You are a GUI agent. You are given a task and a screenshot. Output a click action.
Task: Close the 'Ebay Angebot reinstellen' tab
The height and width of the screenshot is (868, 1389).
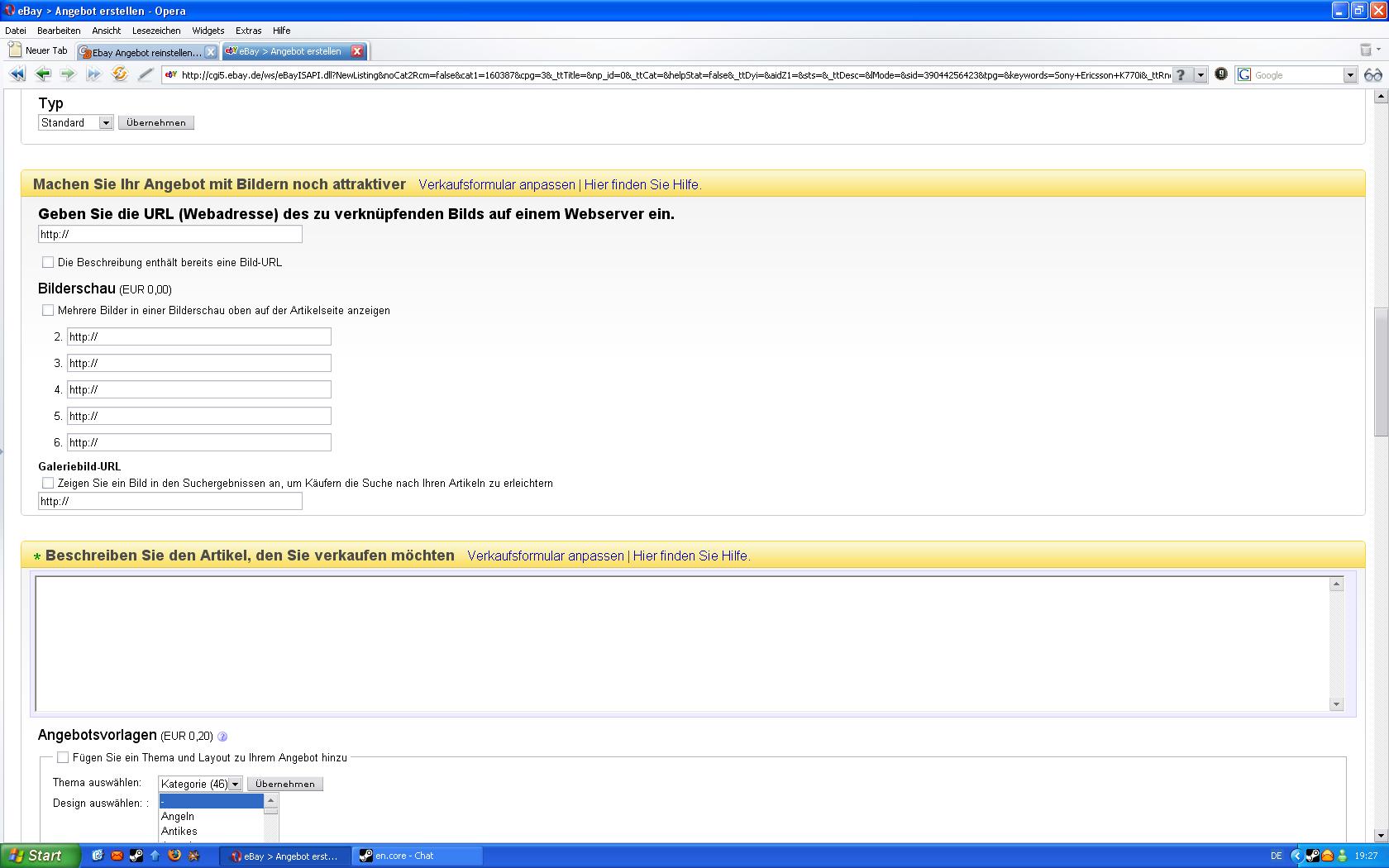pyautogui.click(x=210, y=52)
